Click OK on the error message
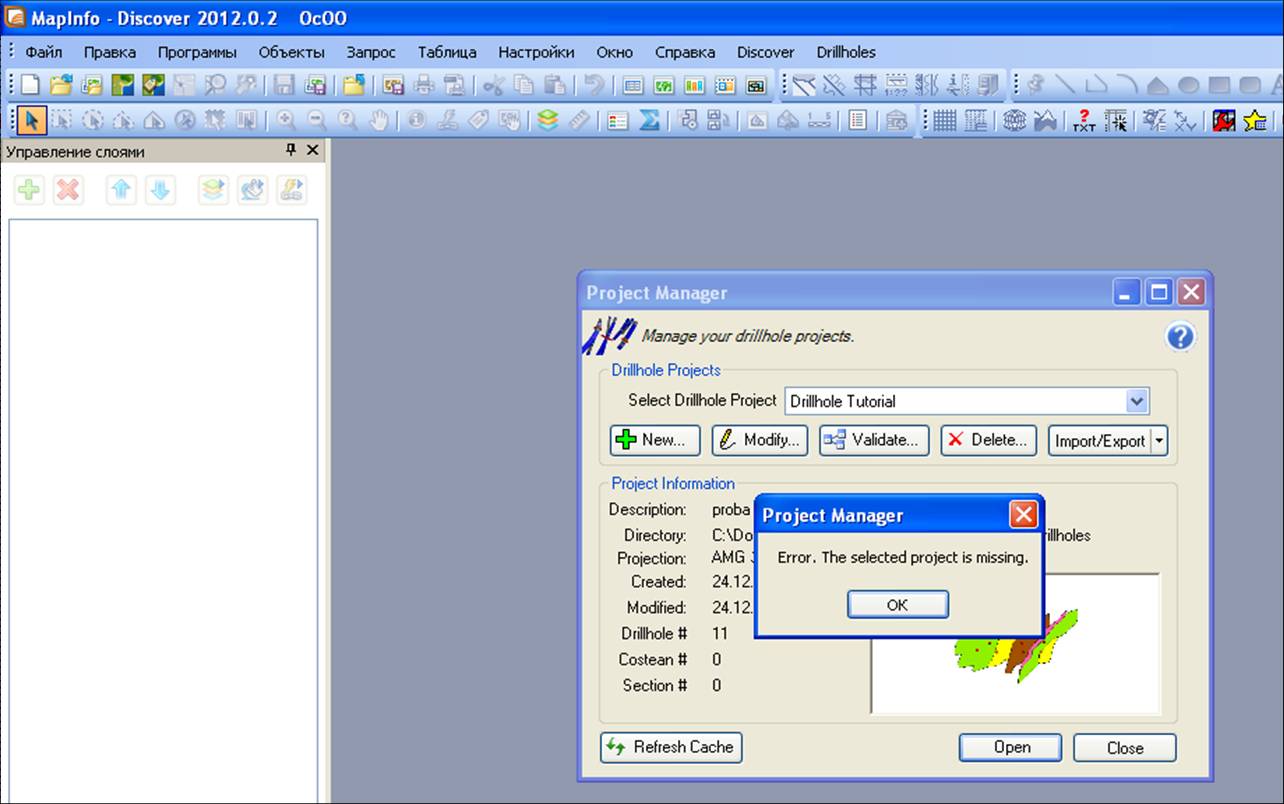Viewport: 1284px width, 804px height. tap(898, 604)
